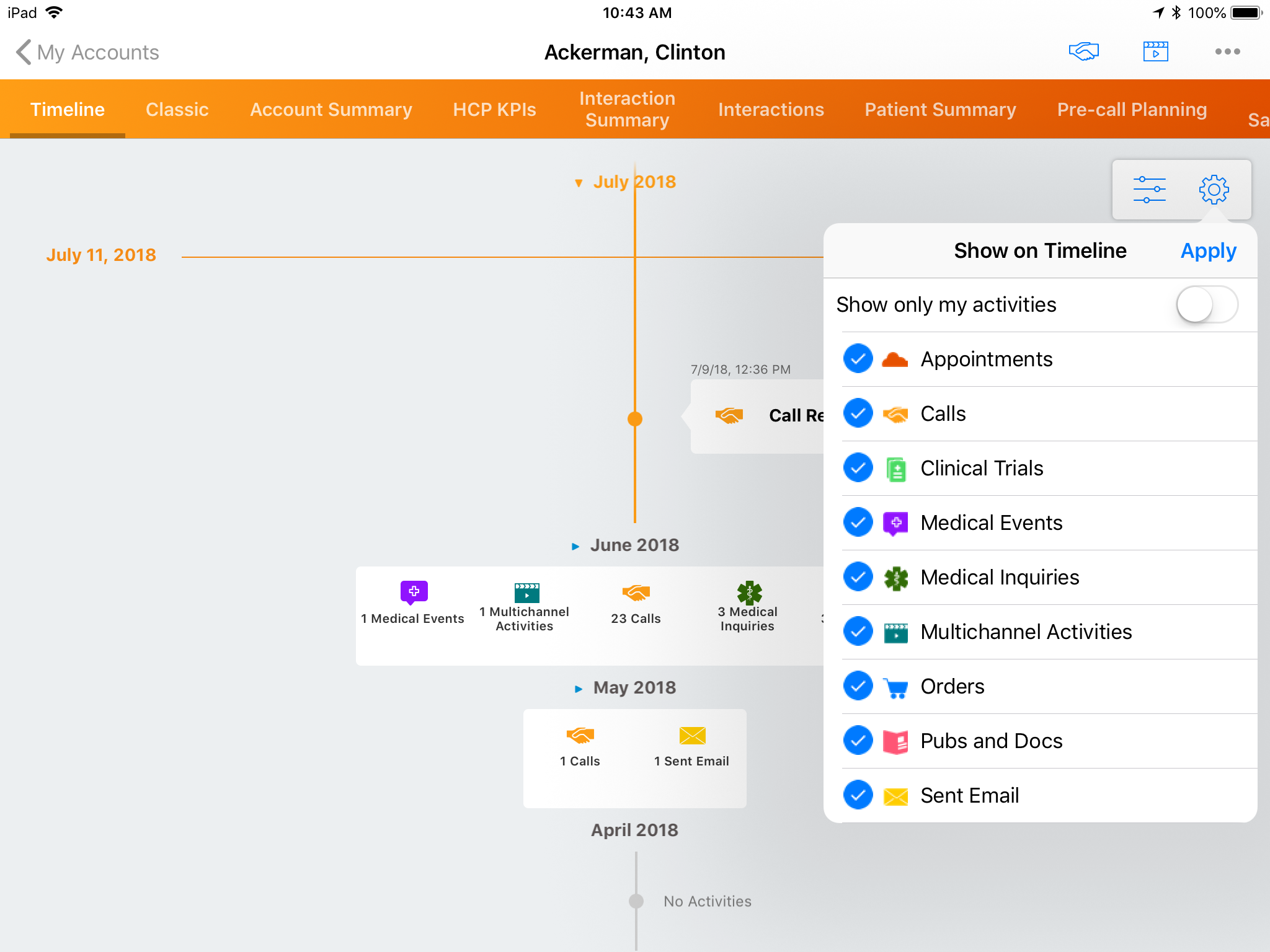Expand the May 2018 month section
Screen dimensions: 1270x952
tap(579, 689)
